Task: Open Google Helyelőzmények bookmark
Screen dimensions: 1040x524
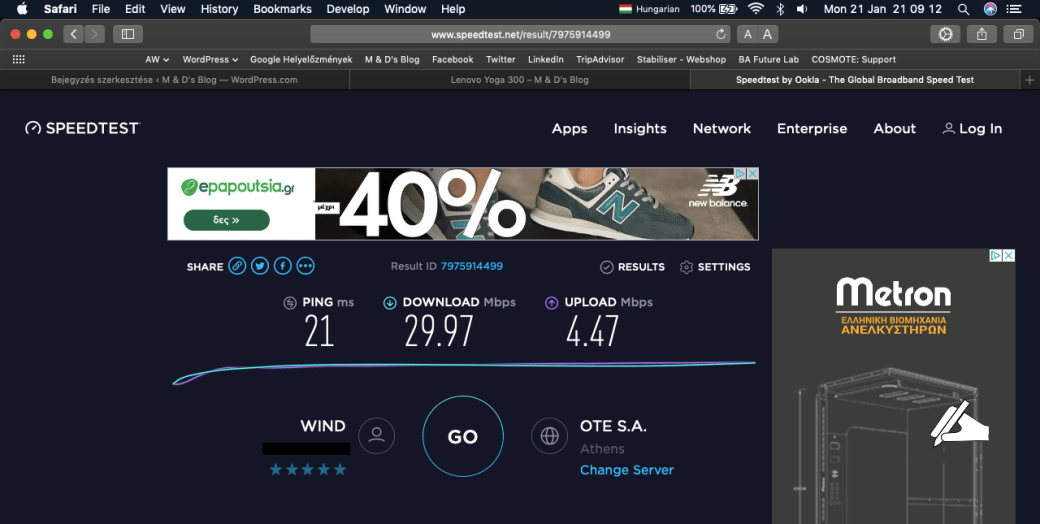Action: 301,59
